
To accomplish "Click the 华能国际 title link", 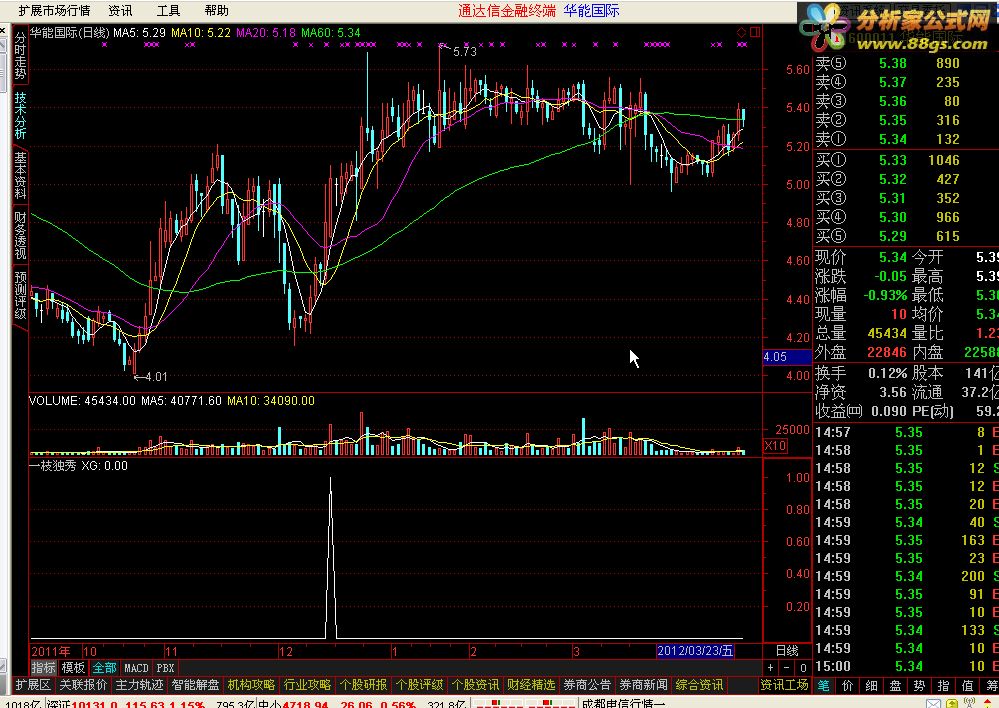I will pos(591,11).
